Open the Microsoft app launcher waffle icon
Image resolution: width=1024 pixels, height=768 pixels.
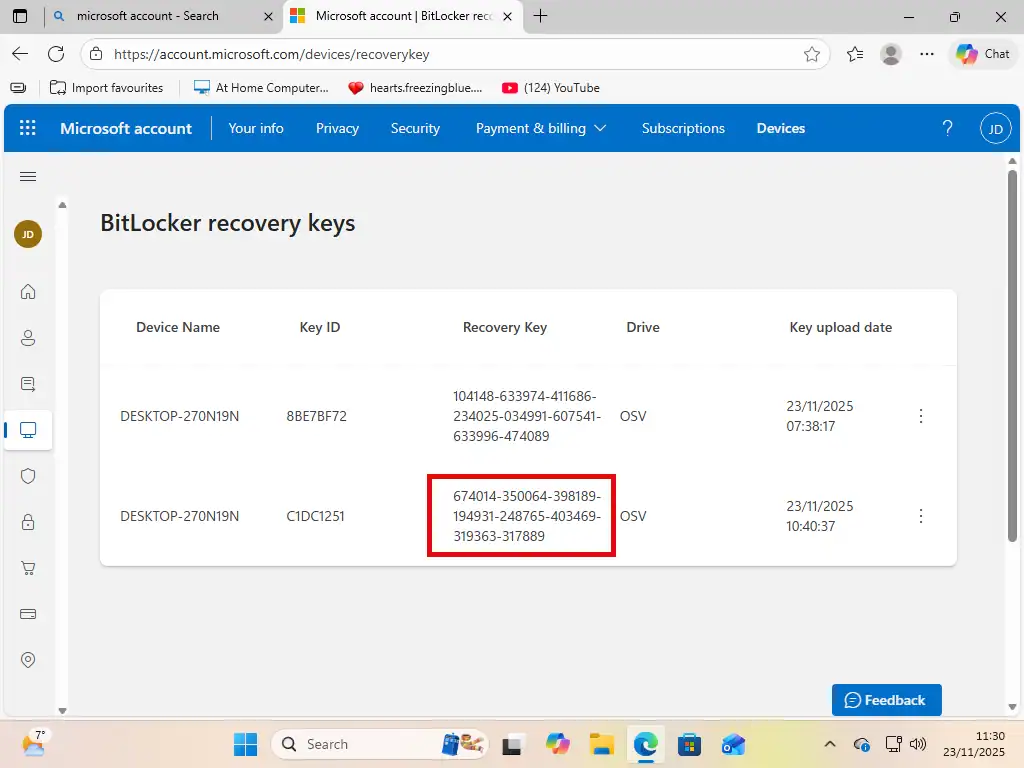pos(27,128)
